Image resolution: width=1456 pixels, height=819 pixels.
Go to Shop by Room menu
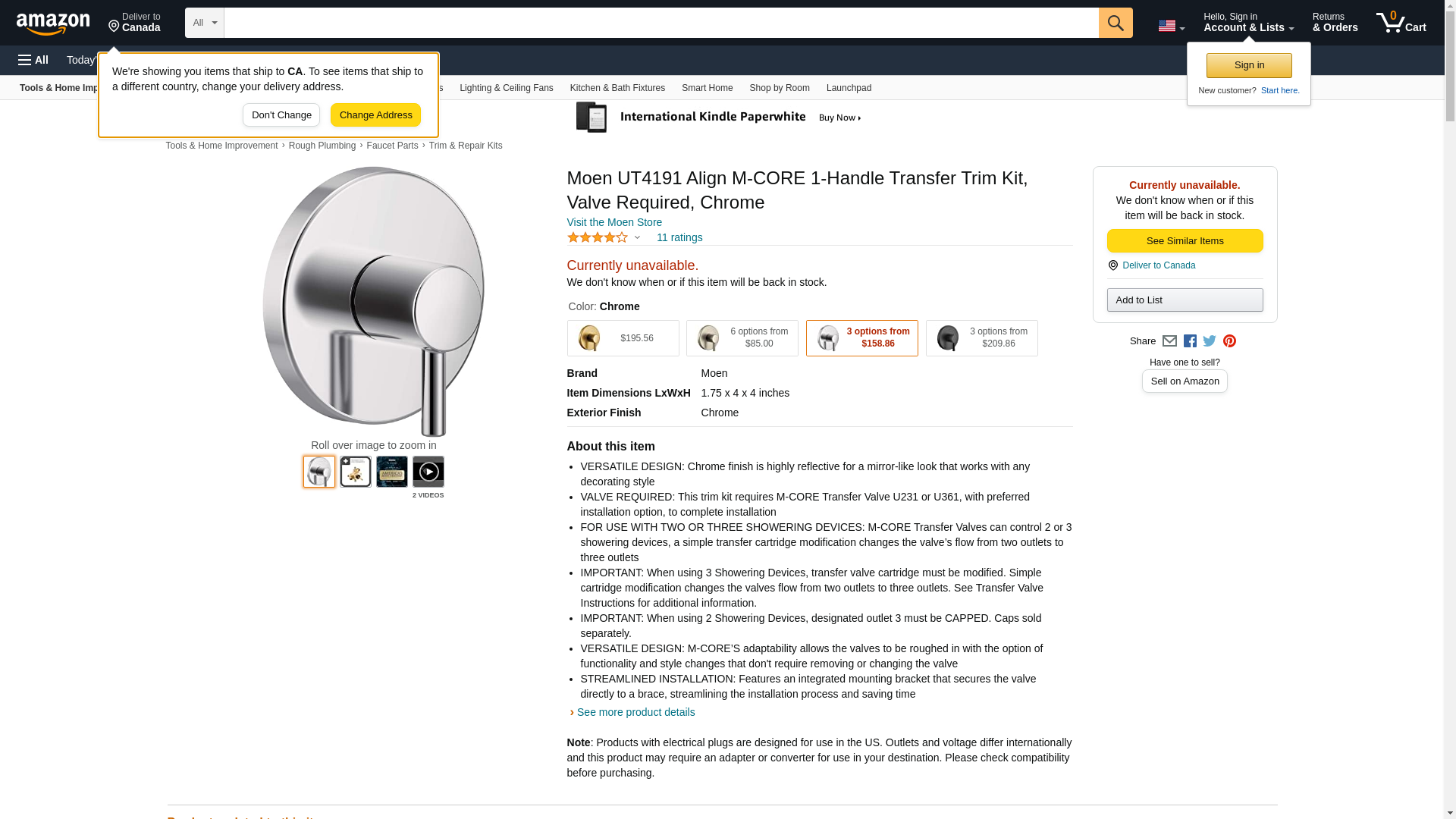pyautogui.click(x=779, y=88)
